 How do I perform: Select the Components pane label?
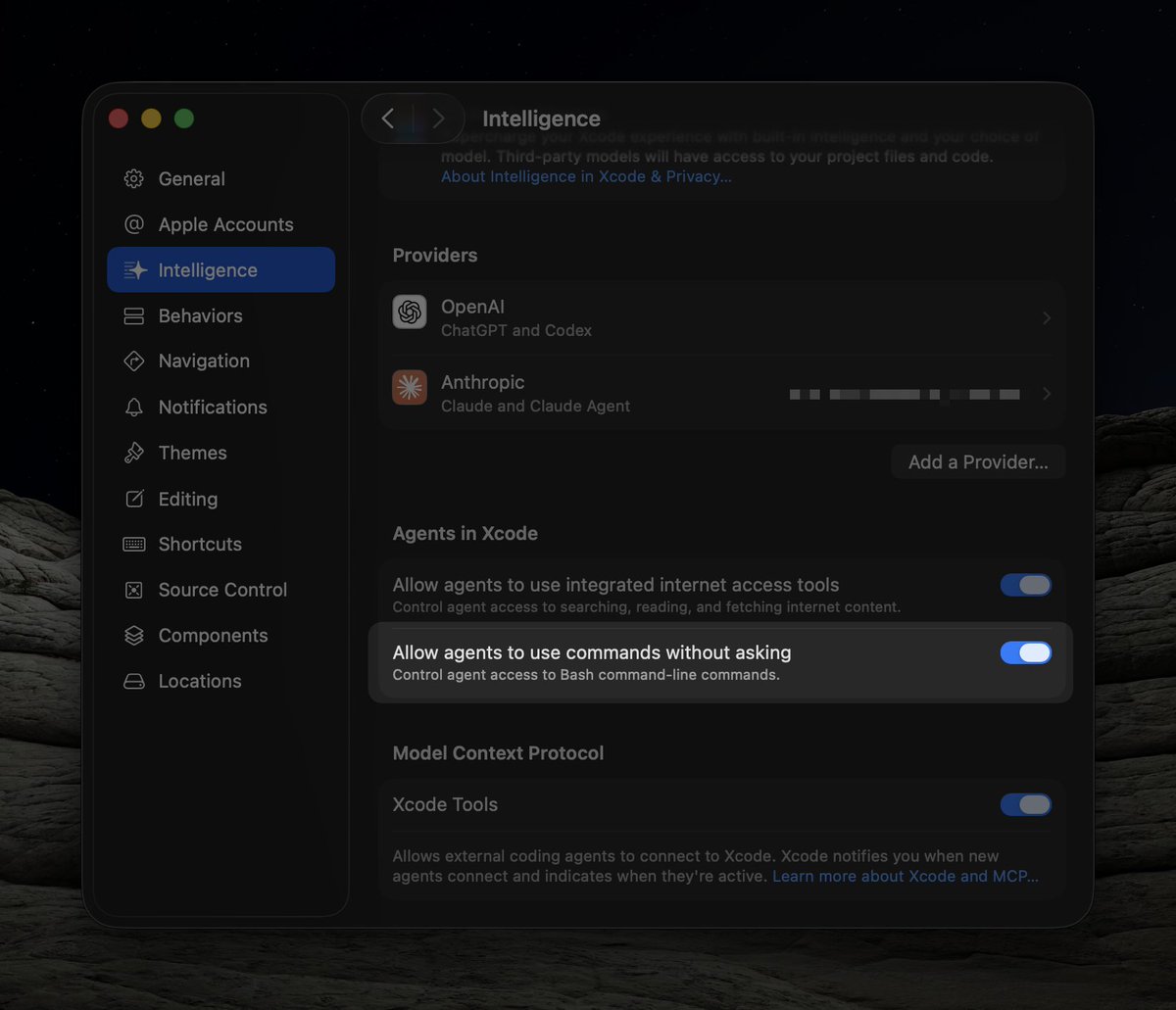213,636
